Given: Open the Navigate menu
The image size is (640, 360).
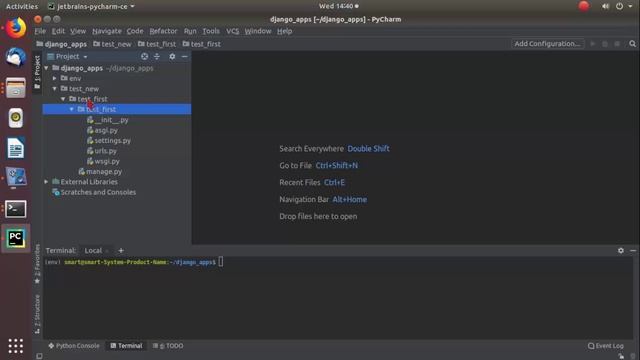Looking at the screenshot, I should (x=107, y=31).
